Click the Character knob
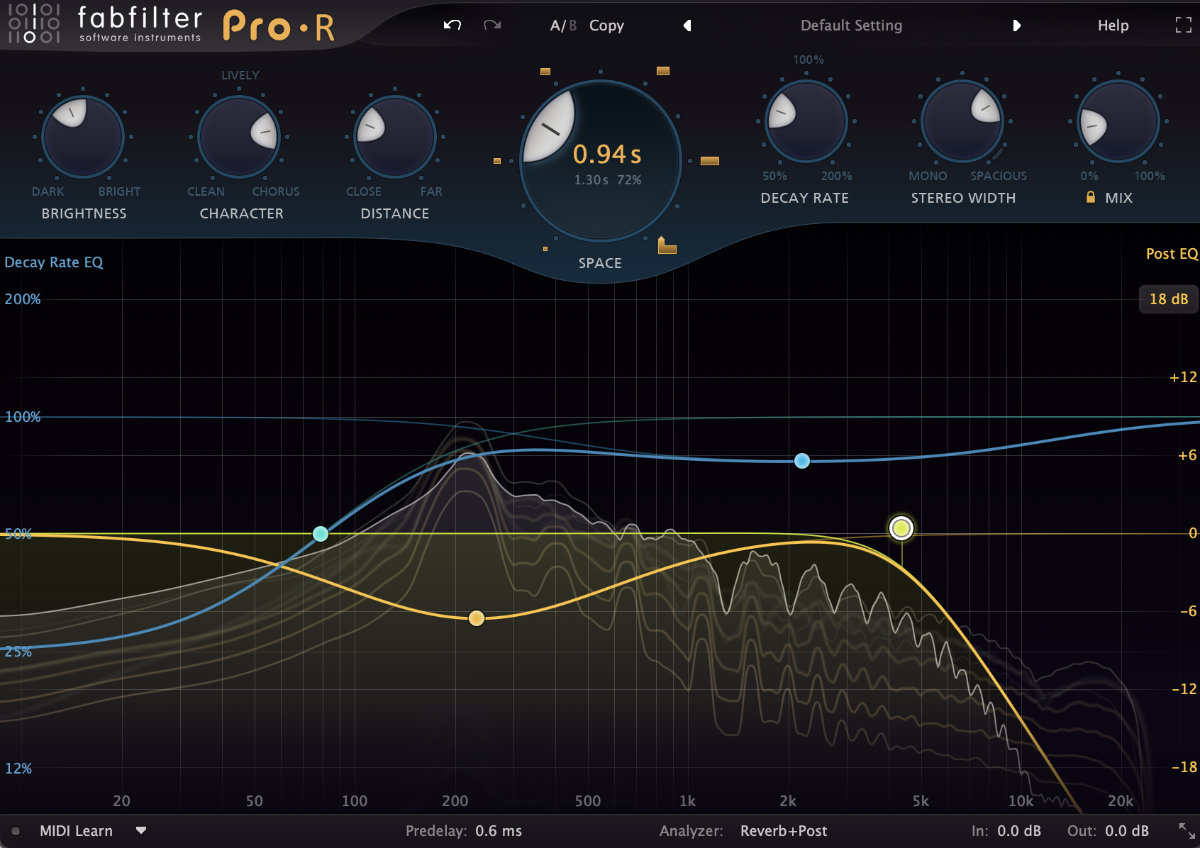 pyautogui.click(x=239, y=137)
